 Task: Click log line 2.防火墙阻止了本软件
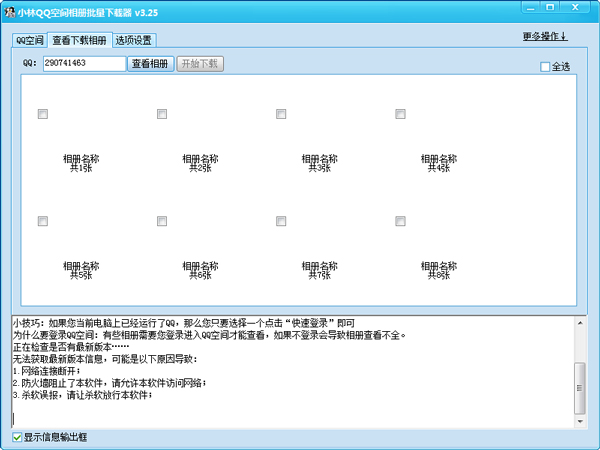coord(109,383)
